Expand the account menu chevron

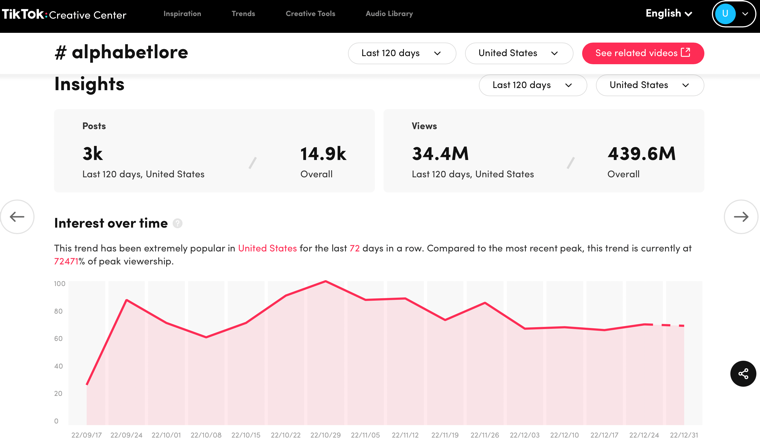(745, 14)
